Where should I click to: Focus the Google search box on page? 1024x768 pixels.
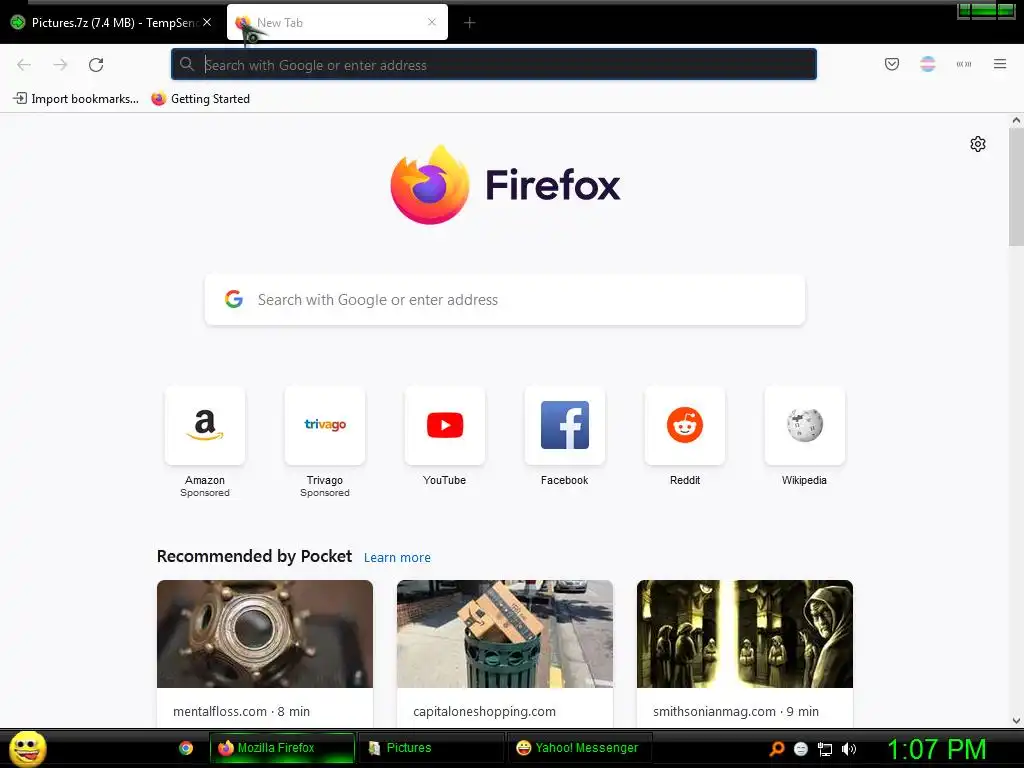pyautogui.click(x=505, y=300)
